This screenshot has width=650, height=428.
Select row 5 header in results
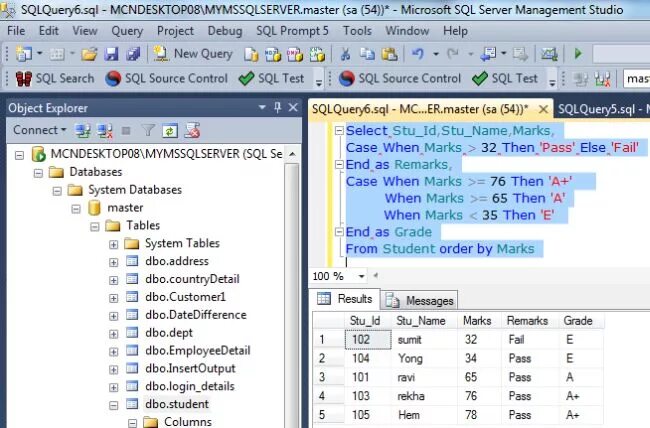[329, 415]
